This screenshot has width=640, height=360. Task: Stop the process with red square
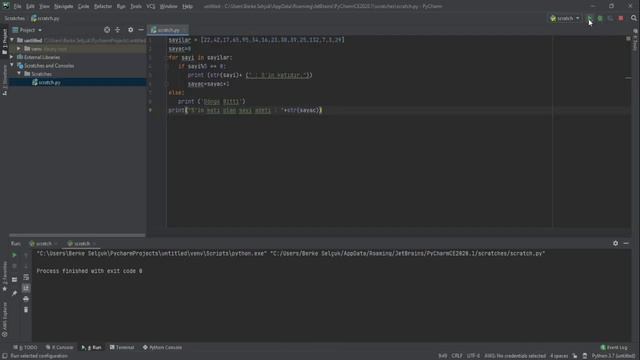[621, 18]
